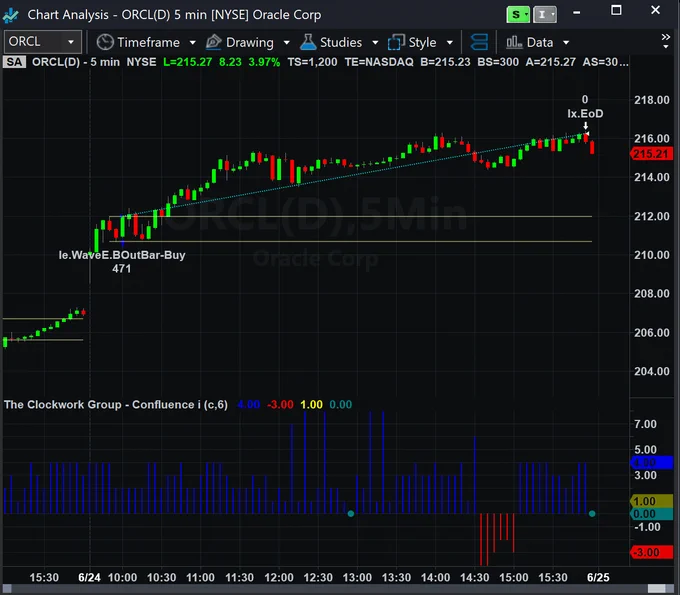680x595 pixels.
Task: Click the Clockwork Group Confluence study title
Action: 115,405
